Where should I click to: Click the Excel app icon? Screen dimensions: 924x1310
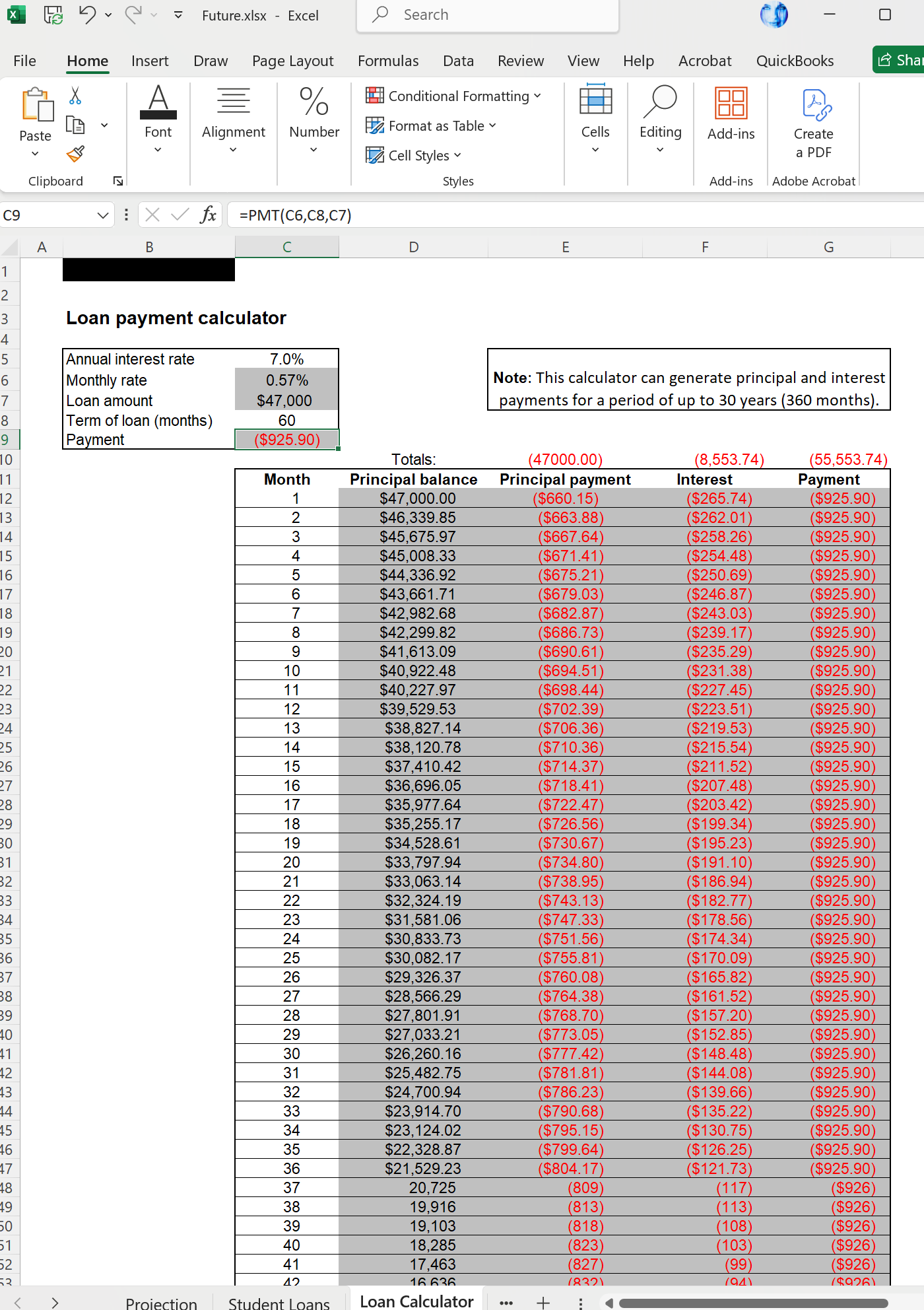click(x=16, y=15)
